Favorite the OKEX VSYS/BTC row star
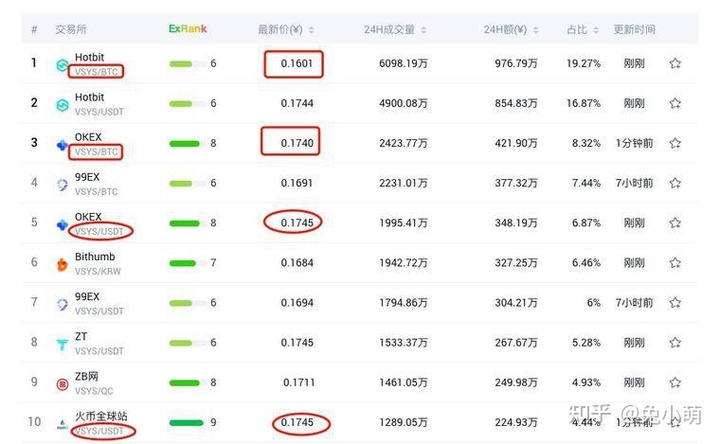This screenshot has height=444, width=720. pos(675,143)
